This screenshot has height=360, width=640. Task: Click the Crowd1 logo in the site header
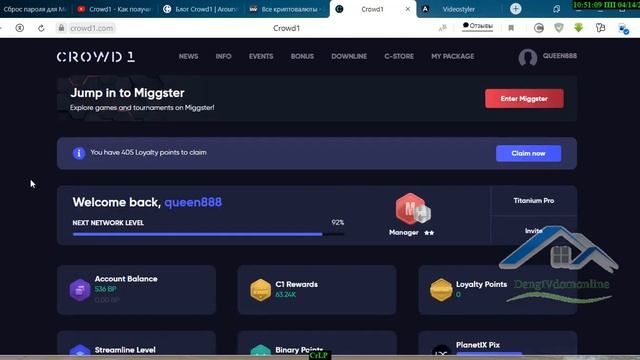click(96, 56)
